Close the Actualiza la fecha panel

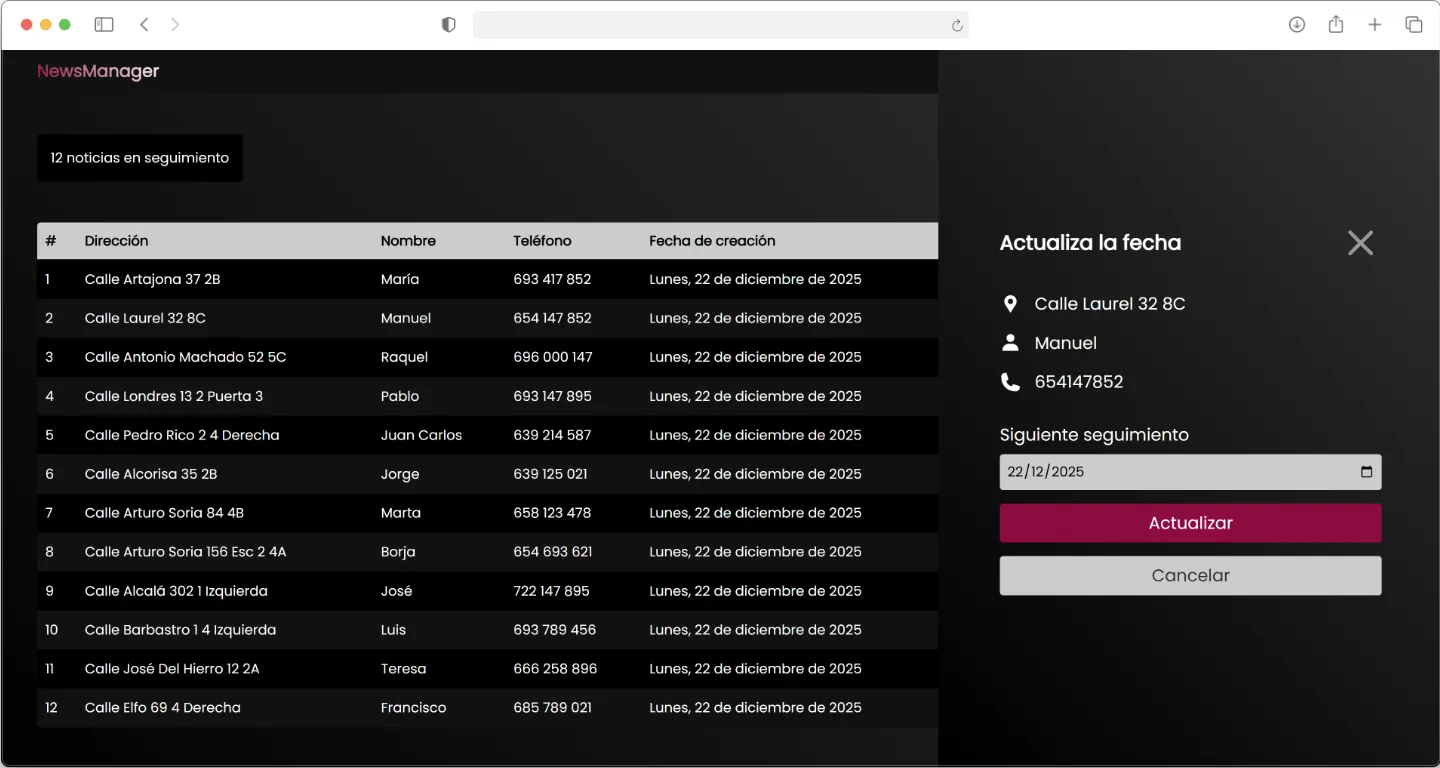[1360, 243]
